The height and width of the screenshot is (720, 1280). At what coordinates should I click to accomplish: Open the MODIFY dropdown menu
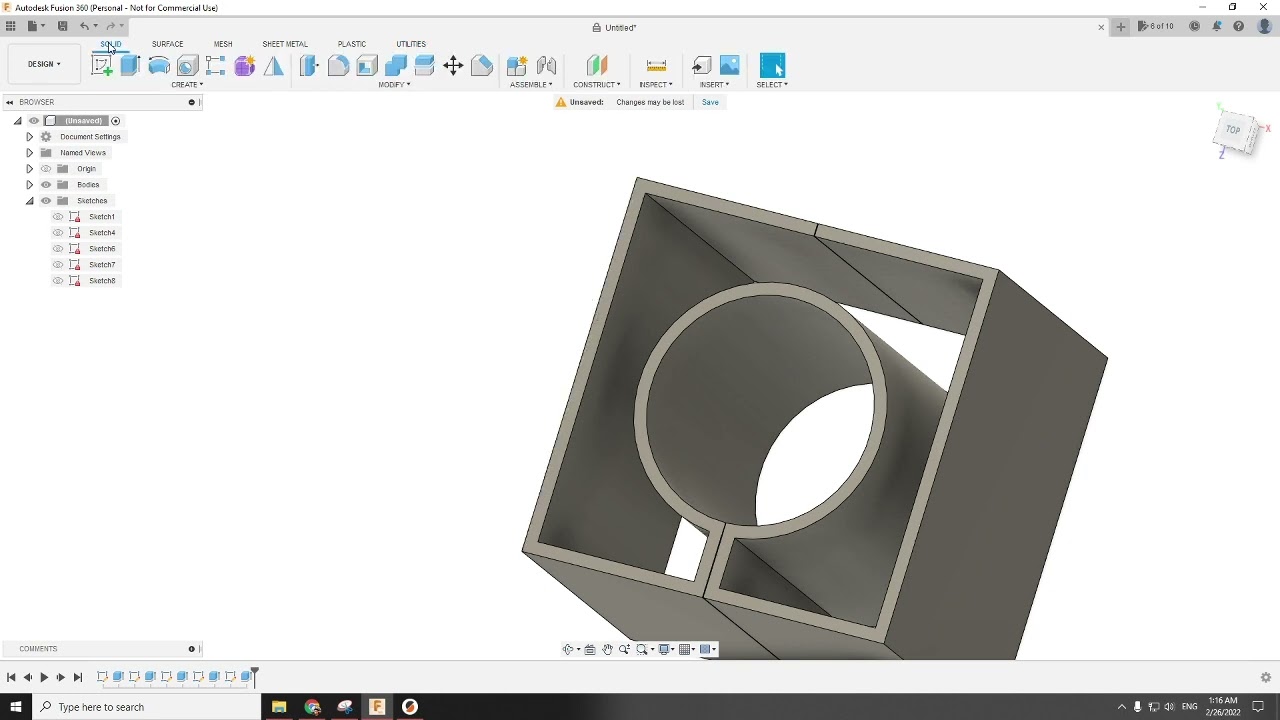click(x=394, y=85)
